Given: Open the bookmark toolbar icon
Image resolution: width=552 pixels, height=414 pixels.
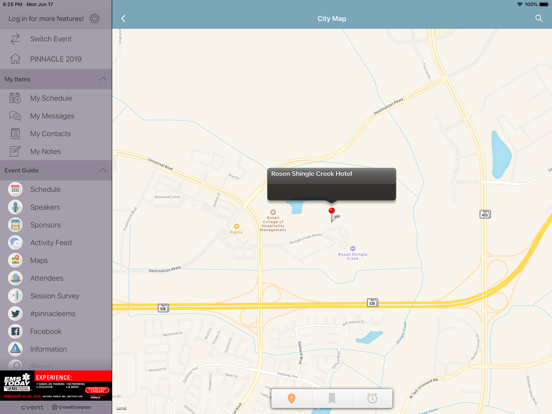Looking at the screenshot, I should click(332, 398).
